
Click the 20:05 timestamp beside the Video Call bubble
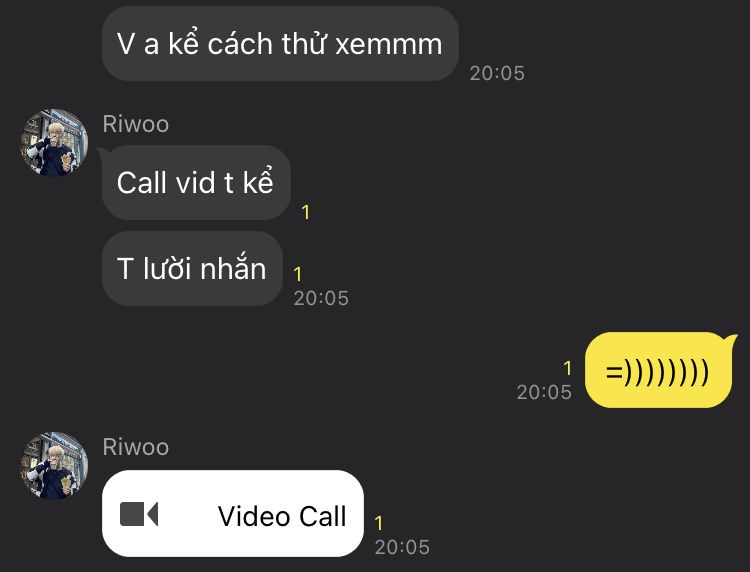coord(402,547)
